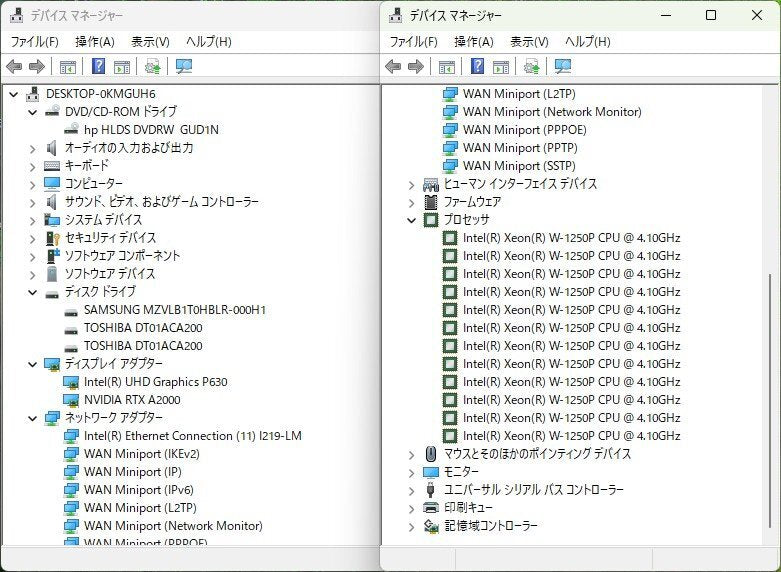Select ヒューマン インターフェイス デバイス category
Image resolution: width=781 pixels, height=572 pixels.
click(520, 184)
